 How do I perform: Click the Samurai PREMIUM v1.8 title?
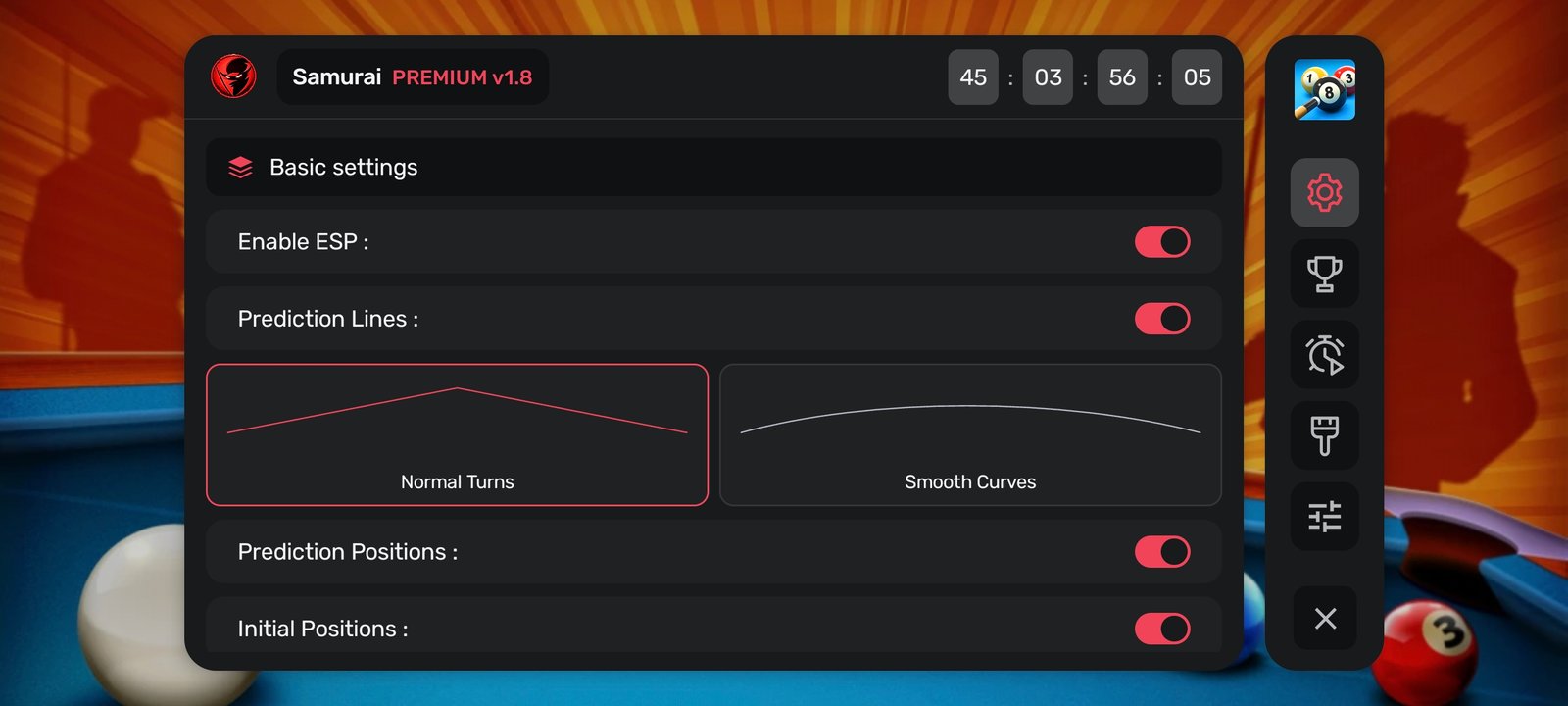(x=413, y=76)
